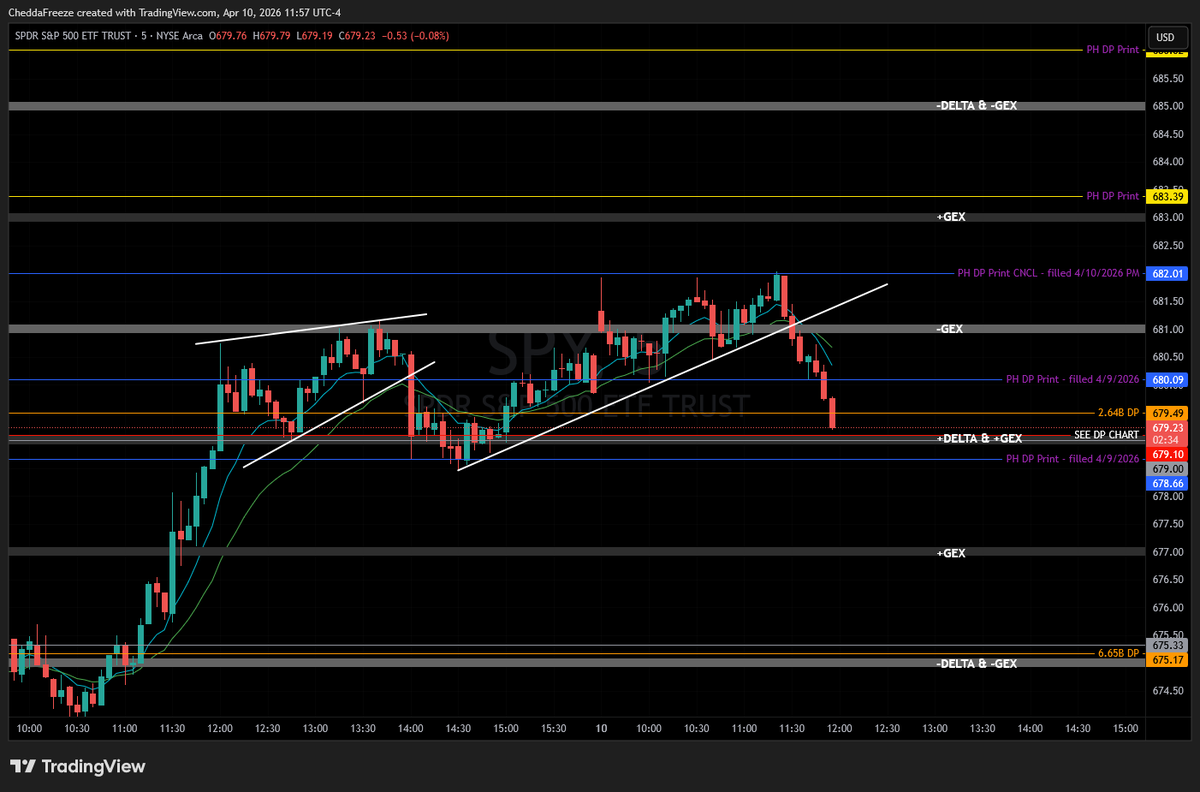The width and height of the screenshot is (1200, 792).
Task: Click the O679.76 open value in legend
Action: point(229,36)
